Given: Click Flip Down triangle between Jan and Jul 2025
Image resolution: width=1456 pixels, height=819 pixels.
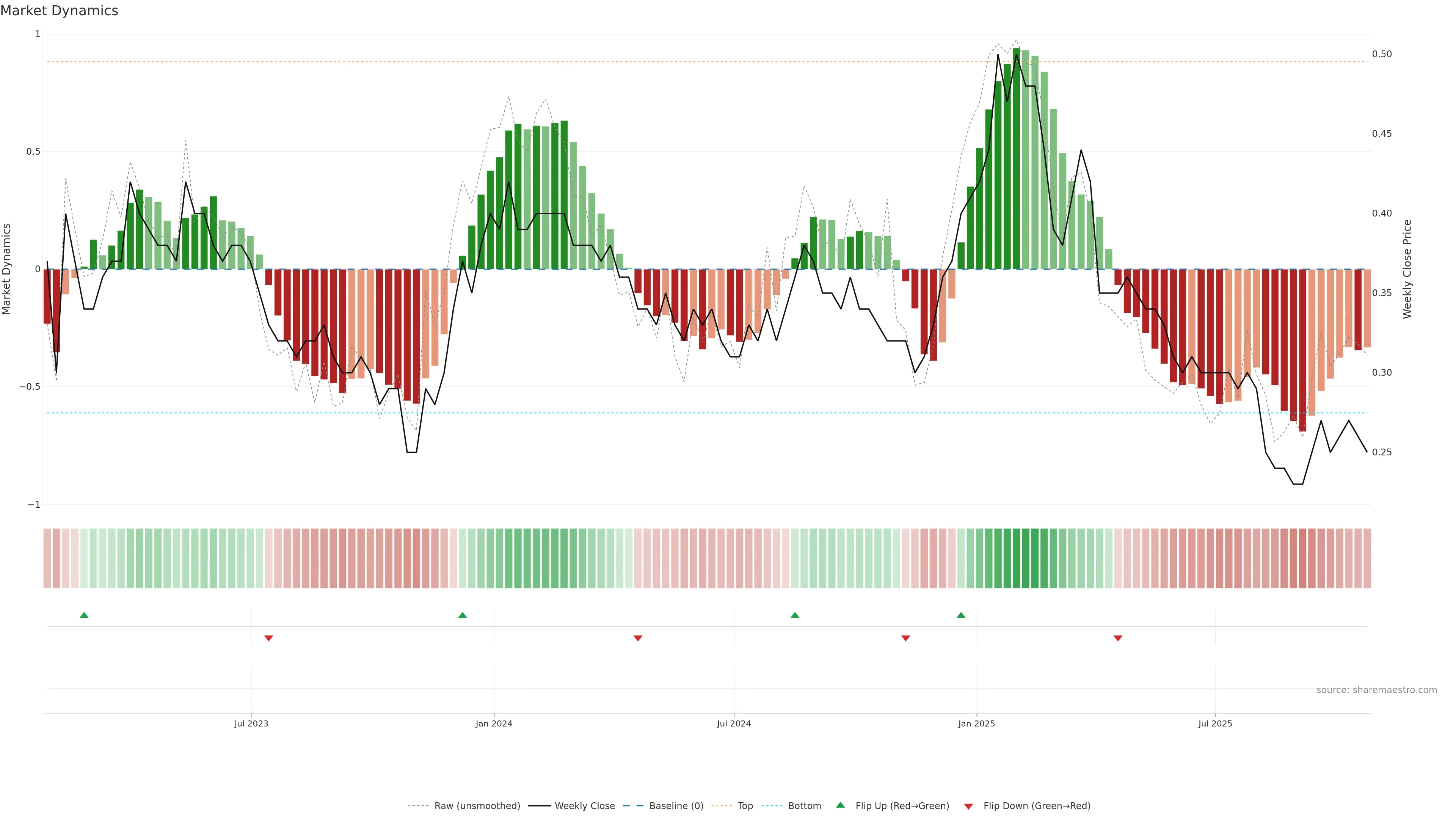Looking at the screenshot, I should (1117, 638).
